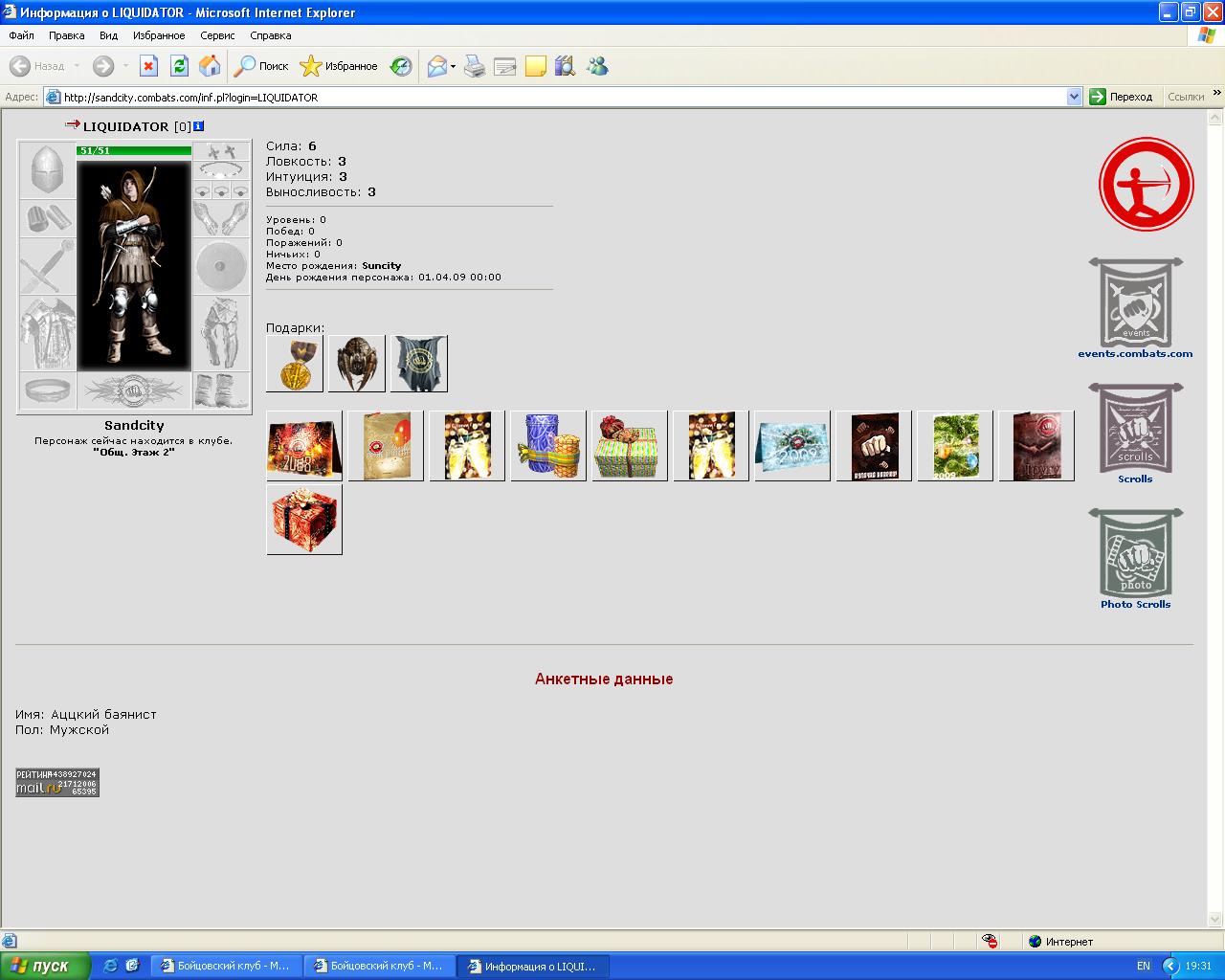Screen dimensions: 1225x980
Task: Open browsing History clock icon
Action: 402,66
